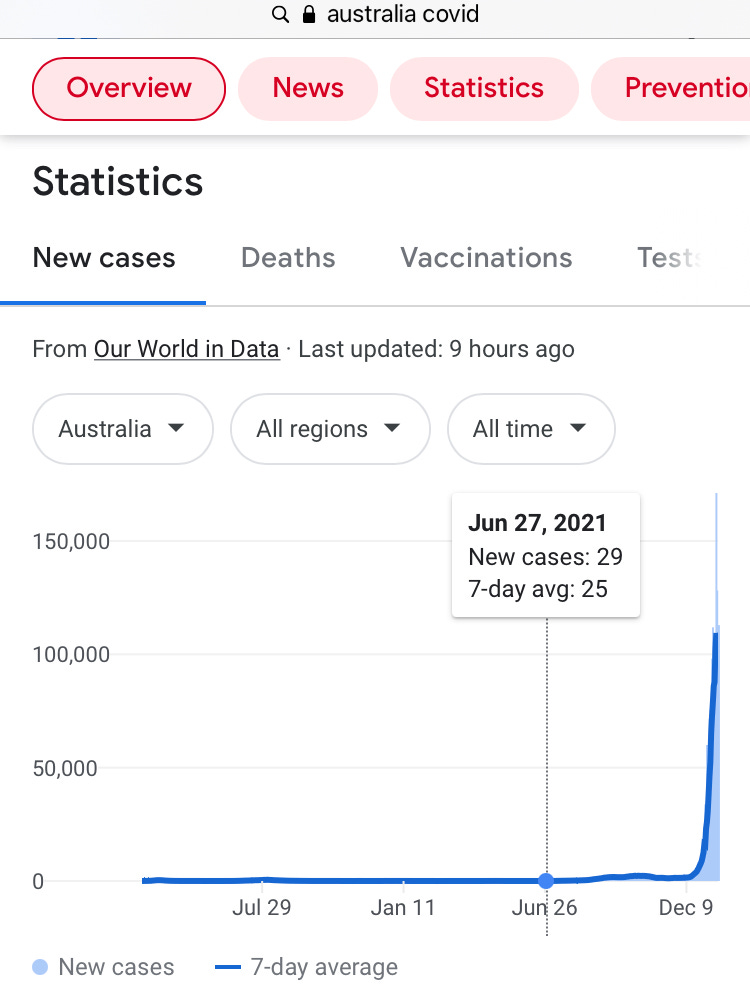Click the blue data point on the chart line
This screenshot has width=750, height=1001.
tap(546, 881)
